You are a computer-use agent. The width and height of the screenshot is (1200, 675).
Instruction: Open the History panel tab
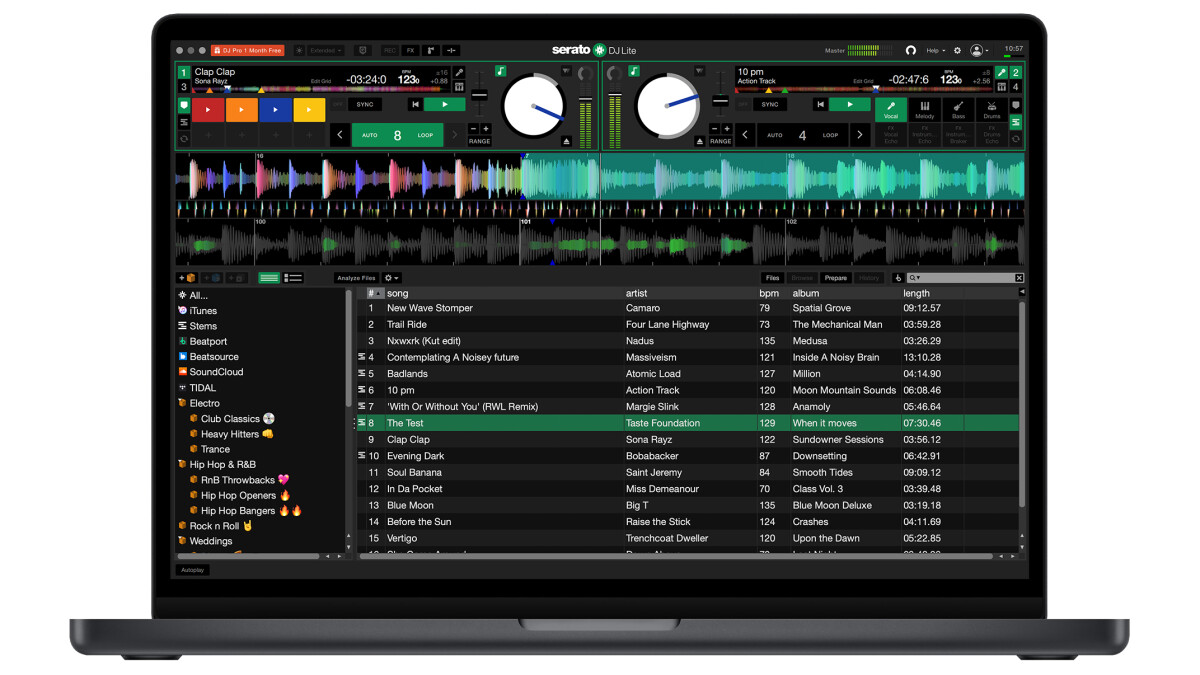coord(868,278)
